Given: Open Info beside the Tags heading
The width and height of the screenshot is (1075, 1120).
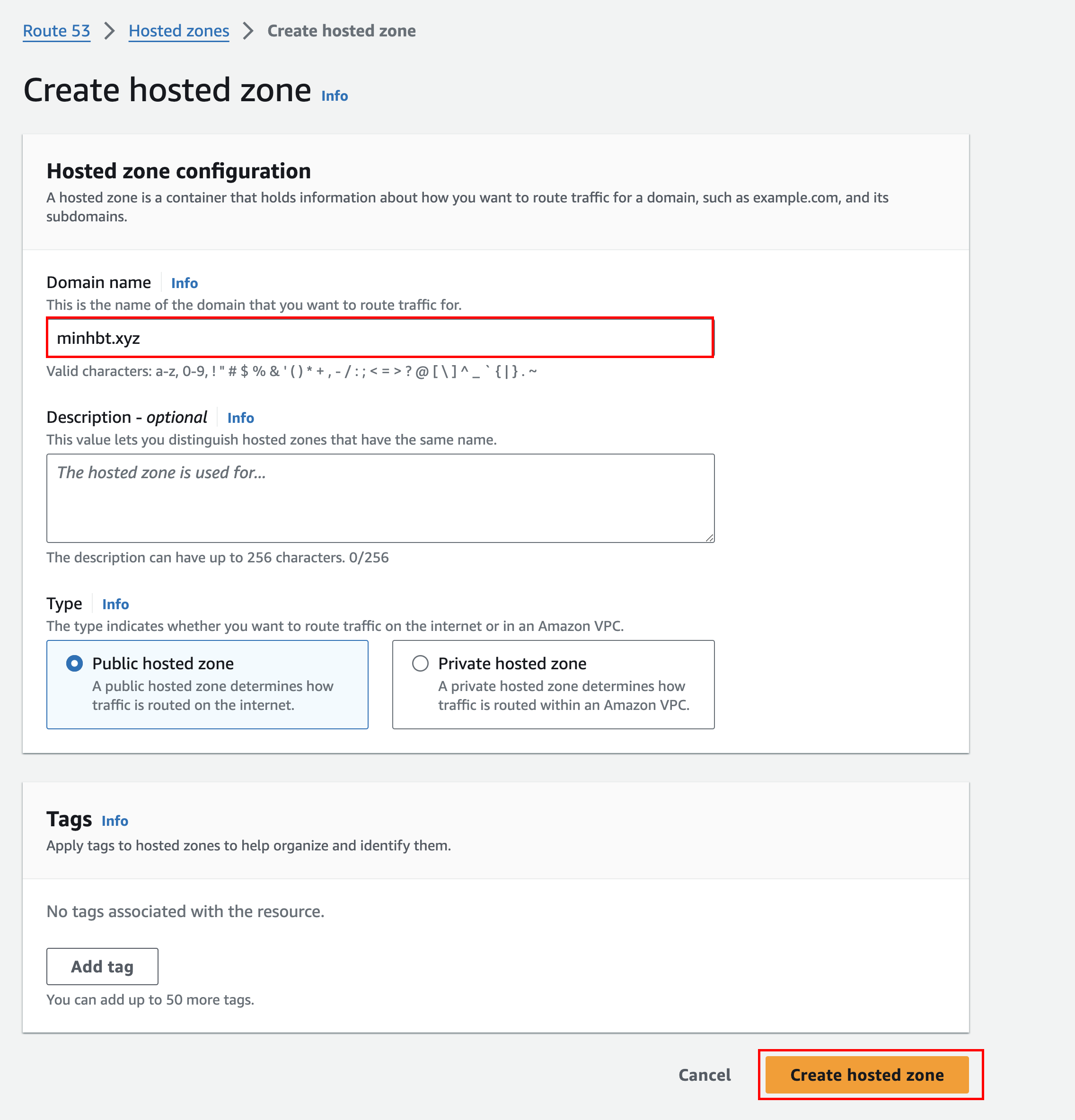Looking at the screenshot, I should (x=115, y=821).
